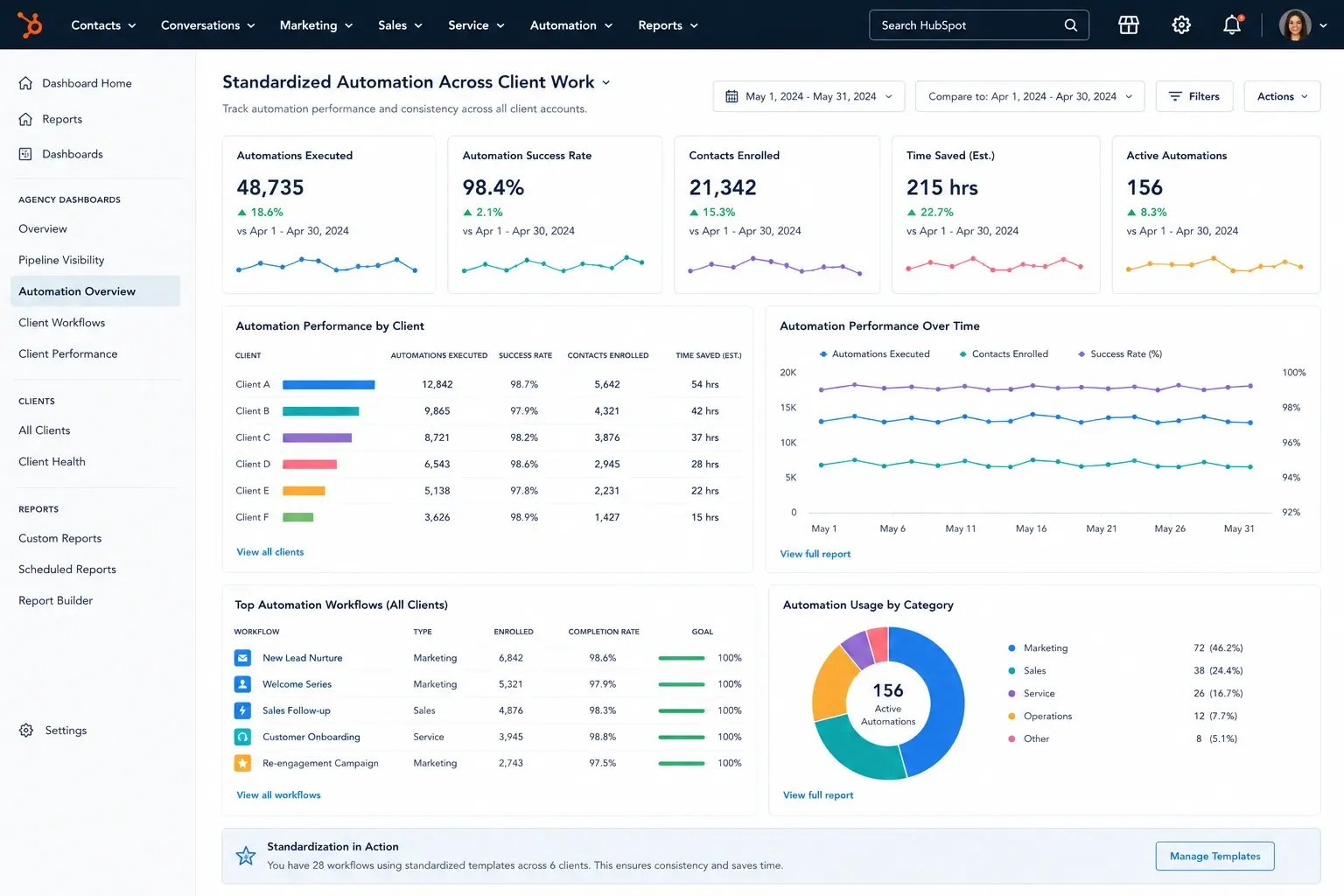Image resolution: width=1344 pixels, height=896 pixels.
Task: Click the Sales Follow-up lightning icon
Action: point(242,710)
